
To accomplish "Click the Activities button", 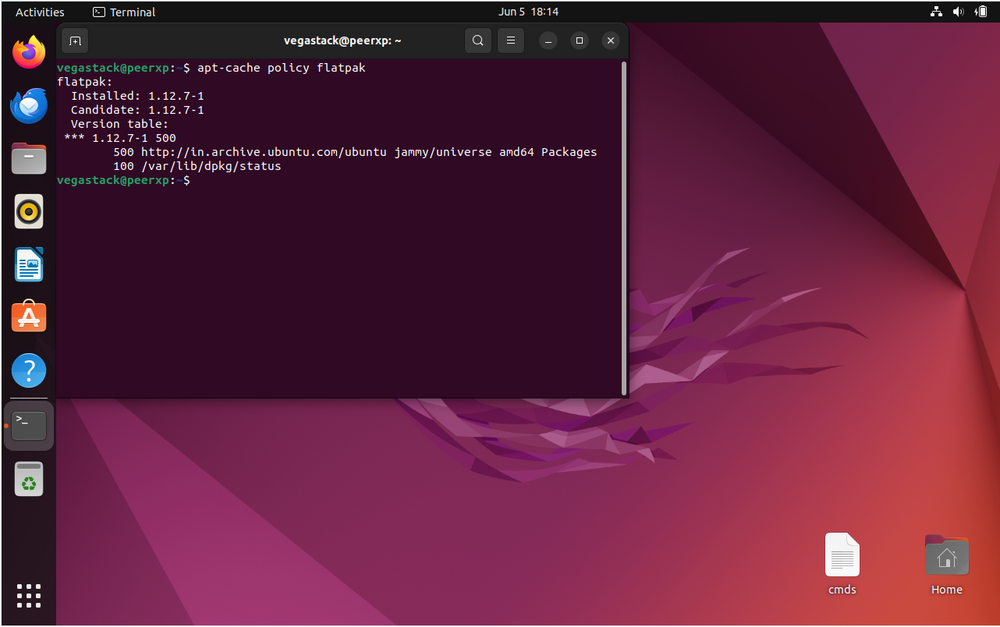I will click(40, 12).
